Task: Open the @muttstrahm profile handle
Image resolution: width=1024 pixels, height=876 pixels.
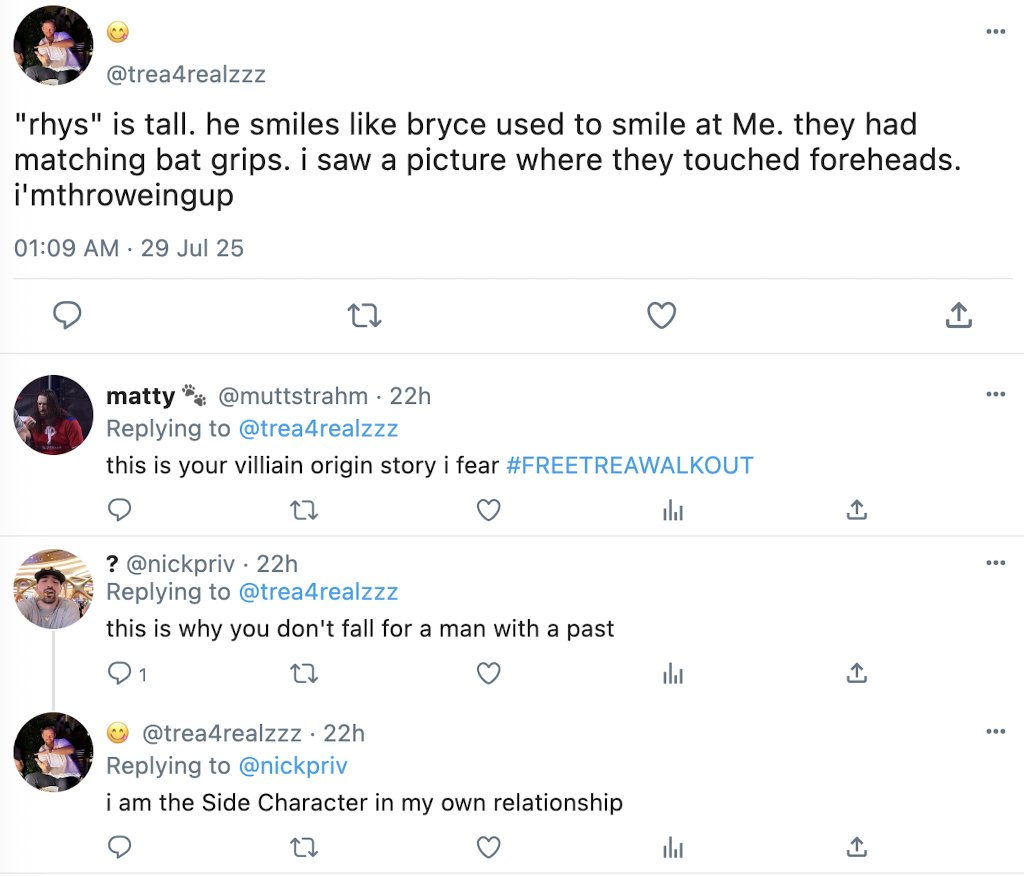Action: [x=293, y=396]
